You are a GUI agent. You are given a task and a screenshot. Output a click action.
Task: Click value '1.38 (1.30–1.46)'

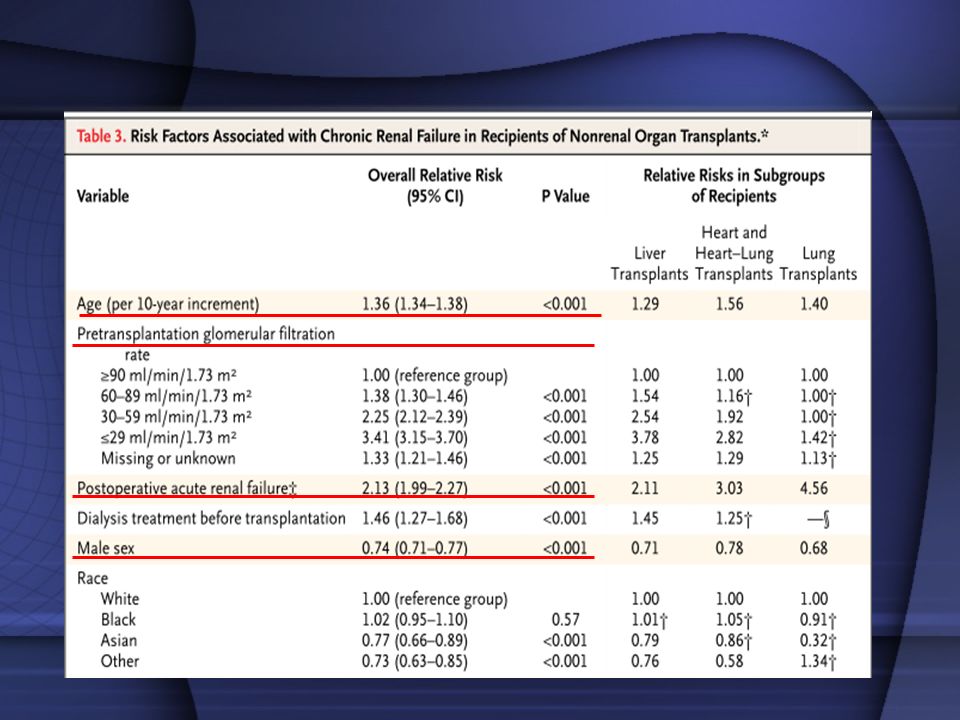[x=414, y=396]
